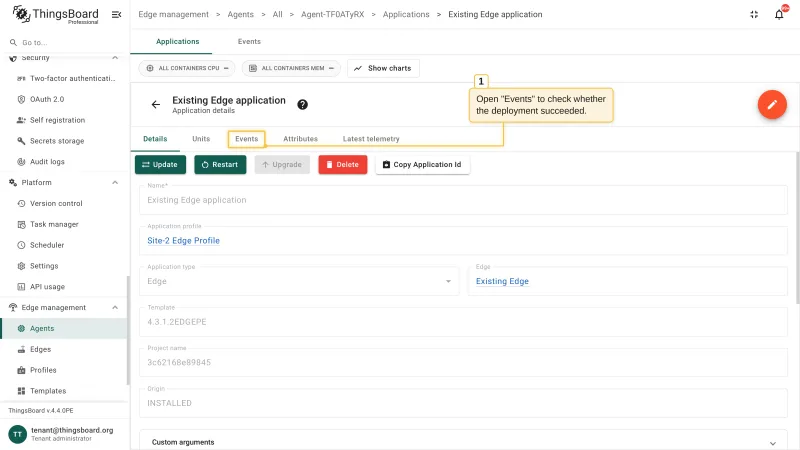Image resolution: width=800 pixels, height=450 pixels.
Task: Open the Existing Edge link
Action: tap(502, 281)
